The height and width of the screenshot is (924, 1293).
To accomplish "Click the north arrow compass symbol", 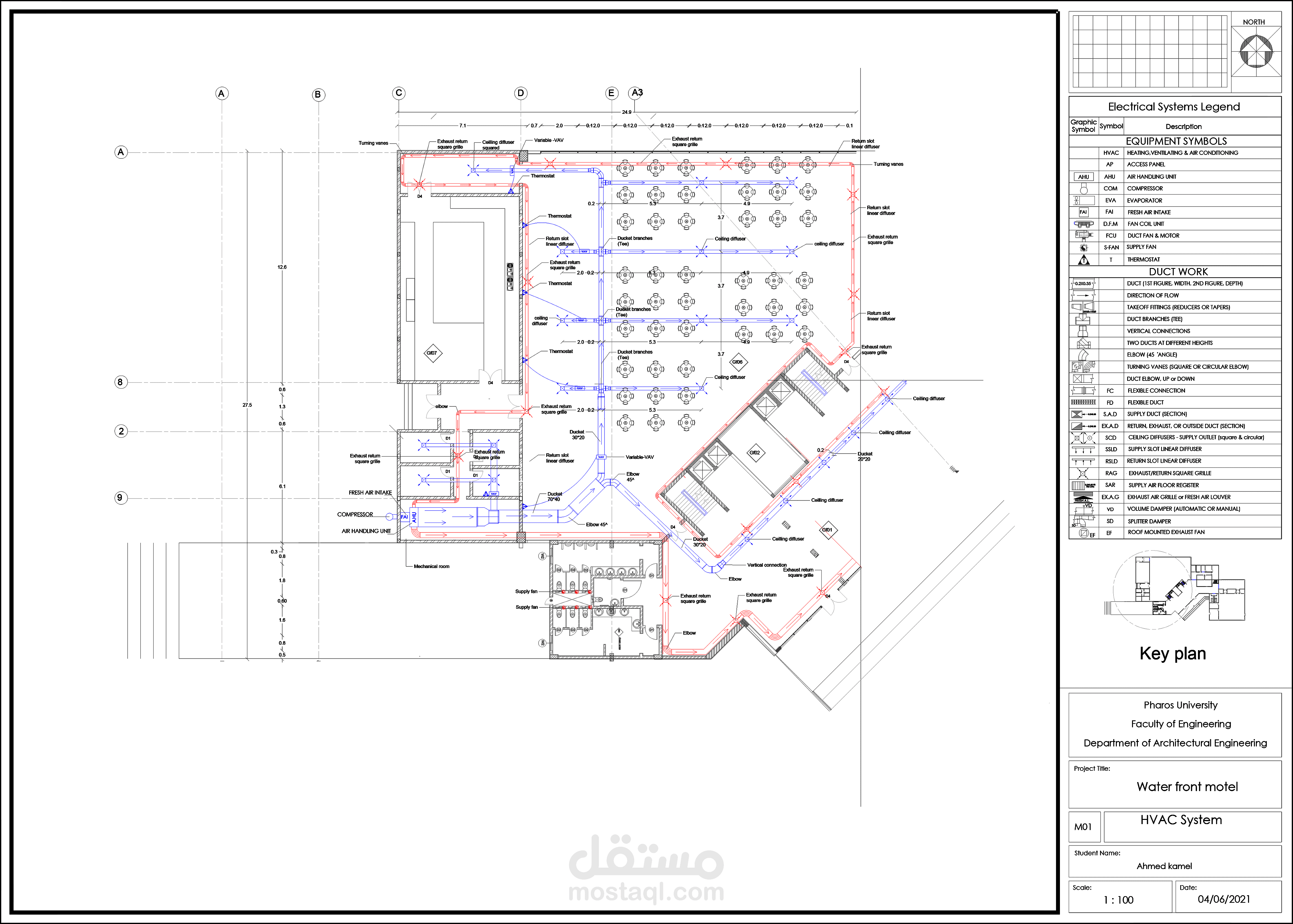I will pos(1256,51).
